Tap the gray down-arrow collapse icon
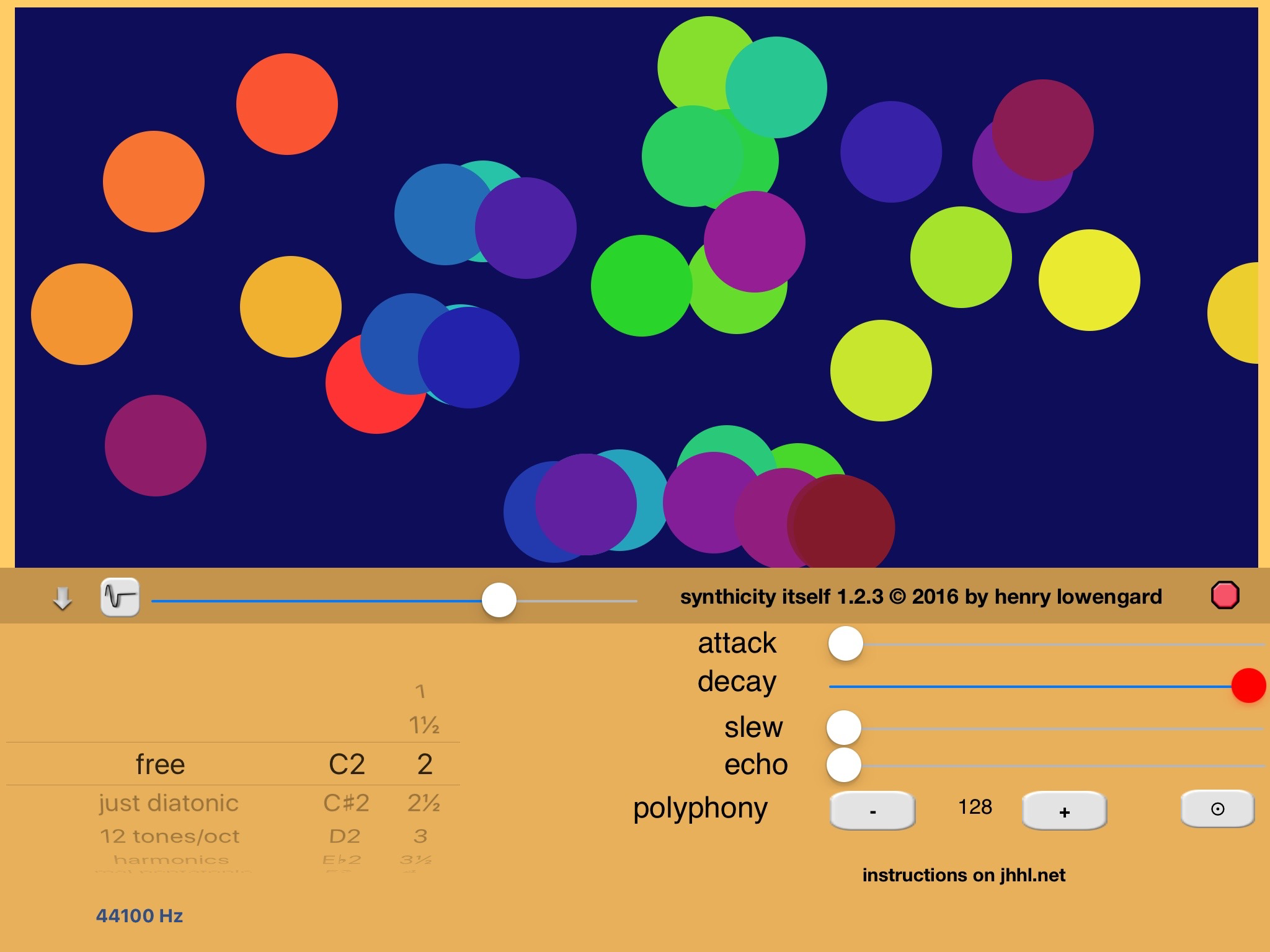The height and width of the screenshot is (952, 1270). point(62,598)
